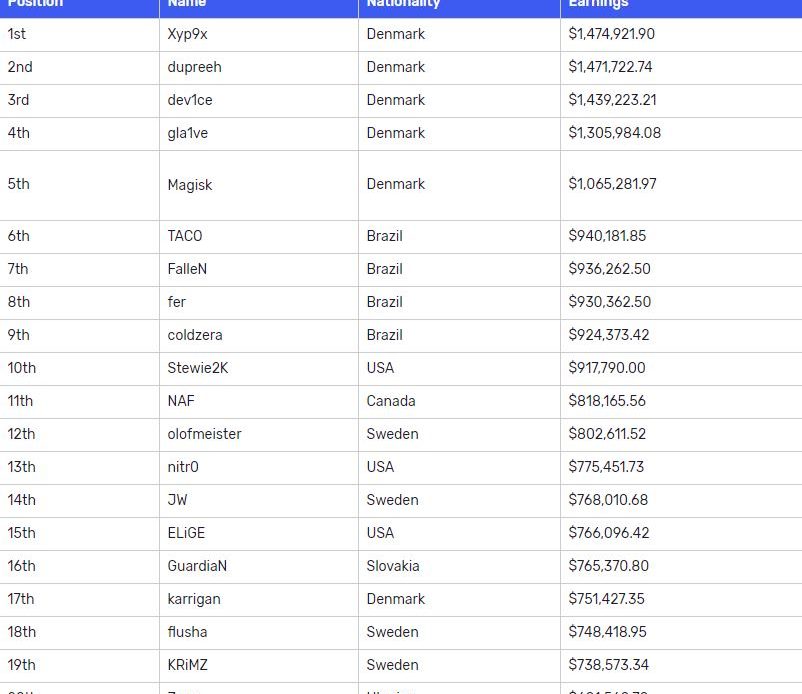Click the coldzera player name

coord(195,335)
